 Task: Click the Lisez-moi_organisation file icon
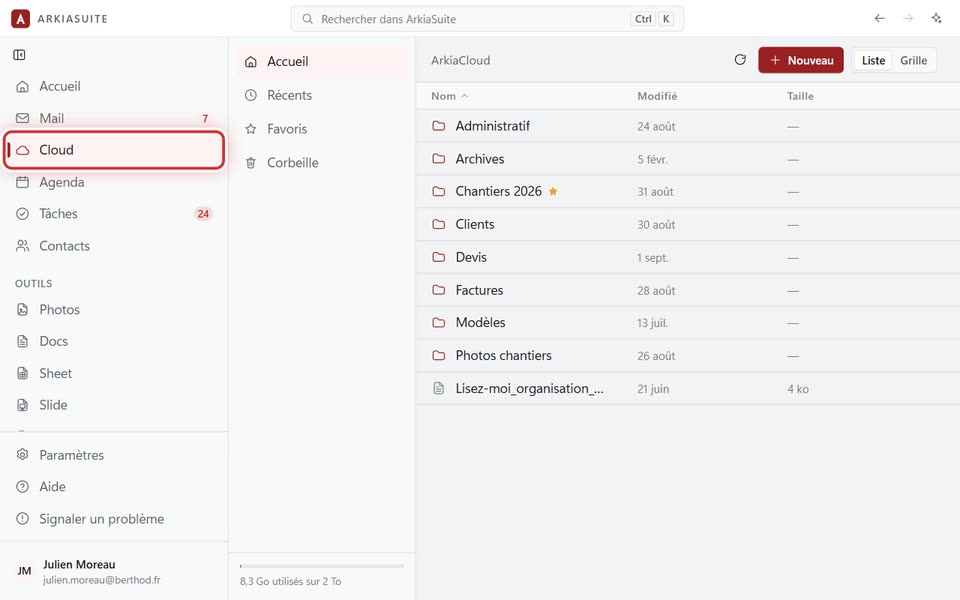tap(438, 388)
